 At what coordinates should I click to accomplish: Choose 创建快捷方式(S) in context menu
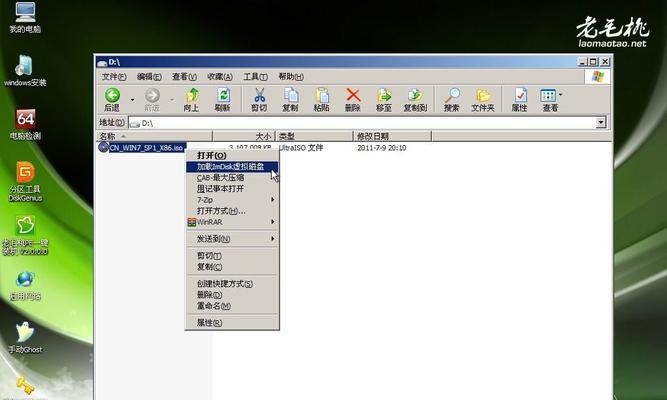pos(232,283)
